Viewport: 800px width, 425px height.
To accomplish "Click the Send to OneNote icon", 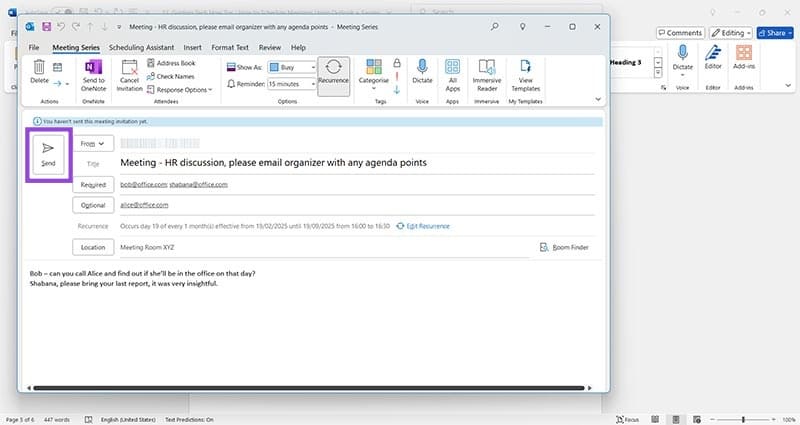I will [93, 75].
